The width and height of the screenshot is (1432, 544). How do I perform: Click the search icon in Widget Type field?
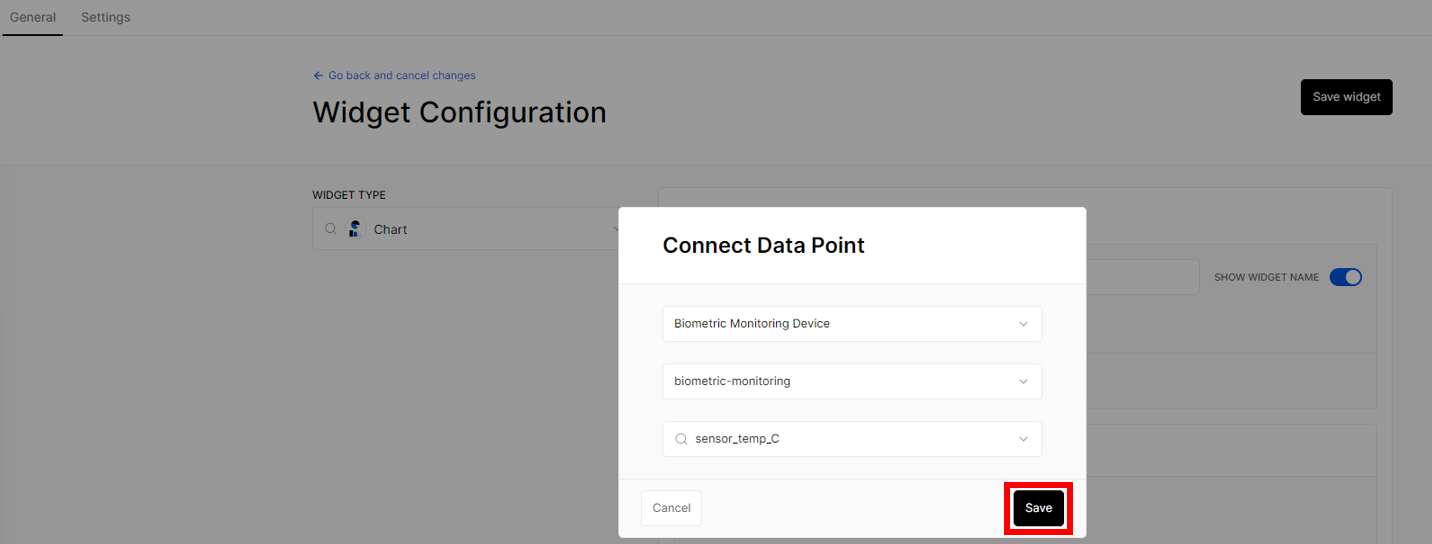tap(331, 229)
